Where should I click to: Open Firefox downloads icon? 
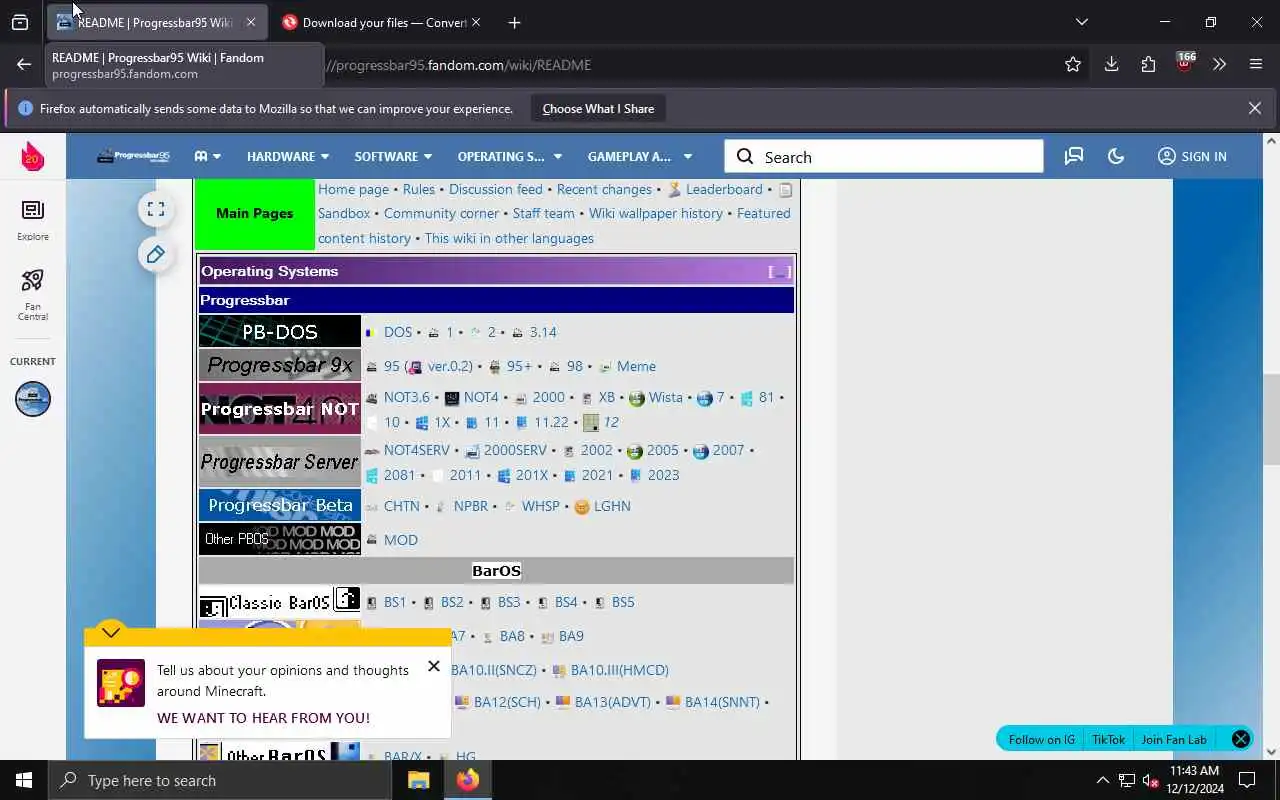(x=1111, y=64)
